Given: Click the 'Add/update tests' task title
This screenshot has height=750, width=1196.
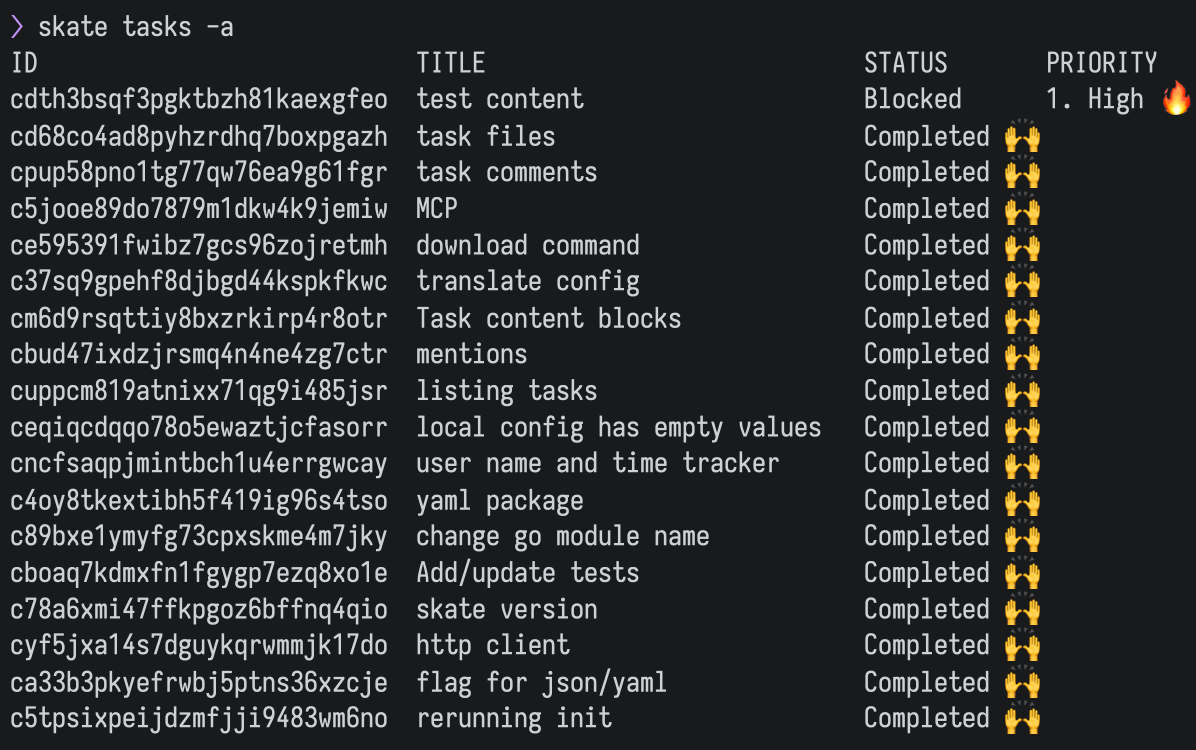Looking at the screenshot, I should [527, 573].
